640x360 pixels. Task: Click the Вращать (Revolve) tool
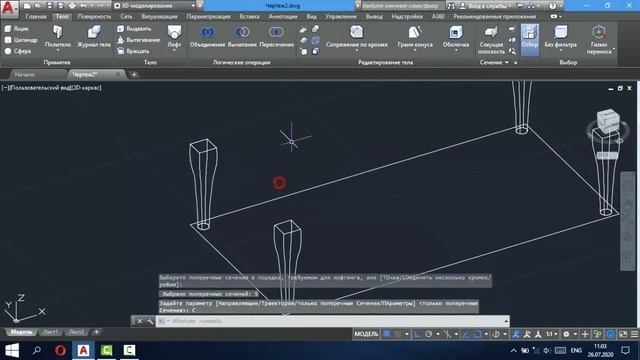click(133, 51)
